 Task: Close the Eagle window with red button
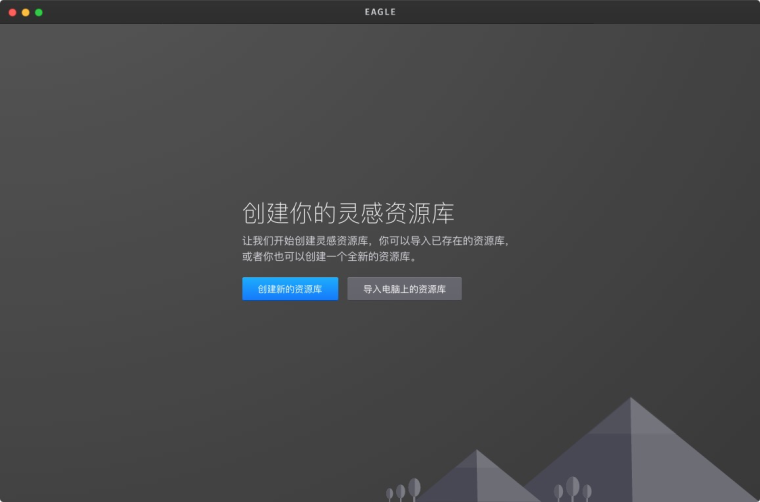pos(13,12)
